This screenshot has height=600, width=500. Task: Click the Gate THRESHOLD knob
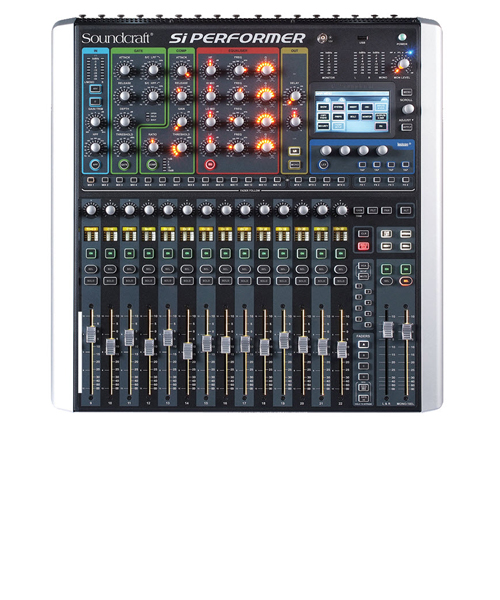point(124,147)
